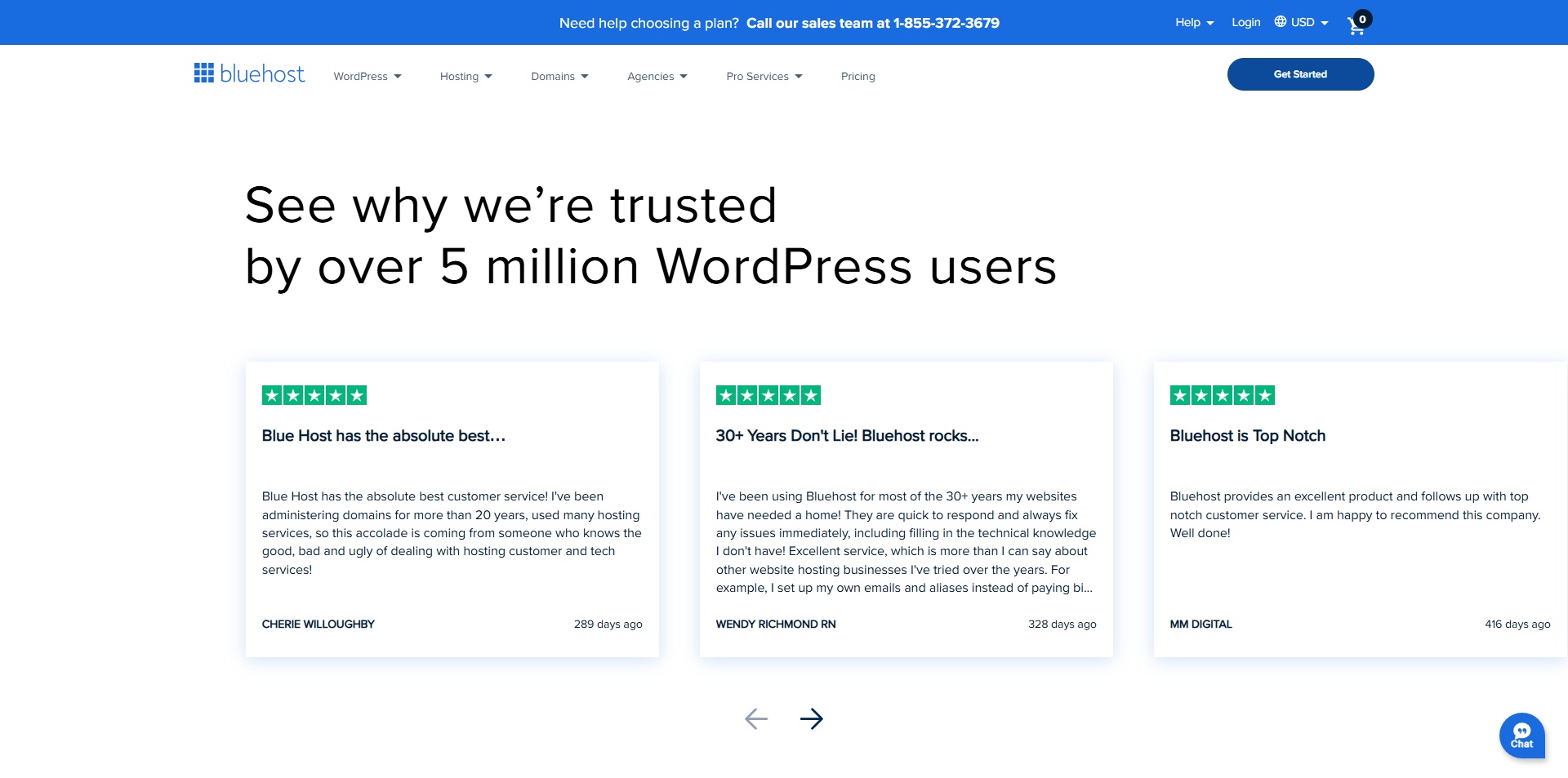Open the chat widget

coord(1521,735)
